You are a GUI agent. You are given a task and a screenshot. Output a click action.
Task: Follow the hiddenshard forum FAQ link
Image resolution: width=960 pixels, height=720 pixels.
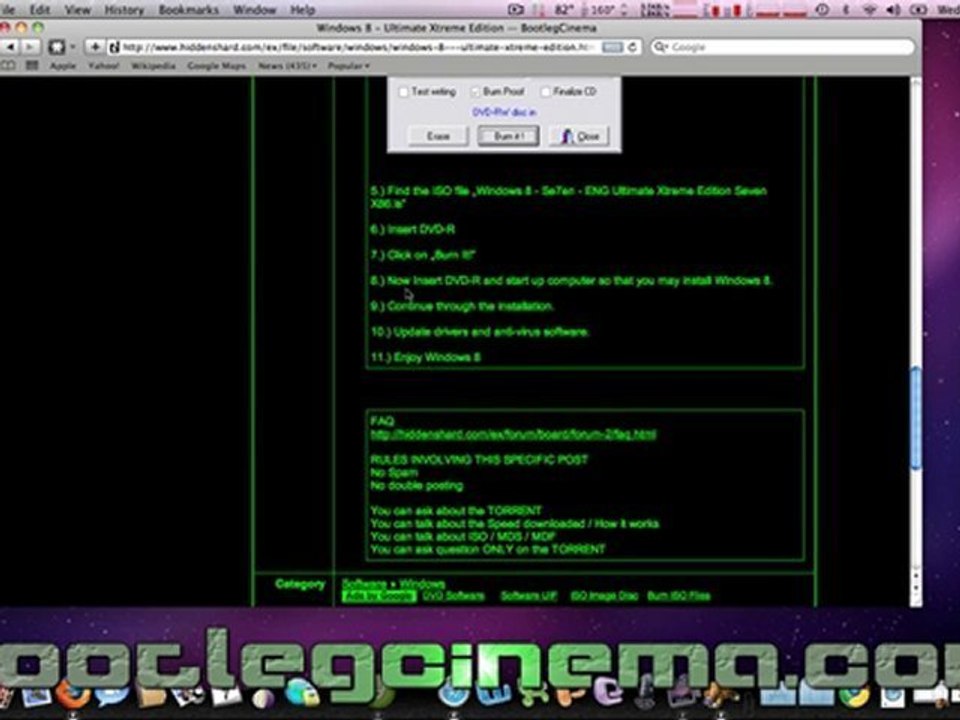point(513,435)
